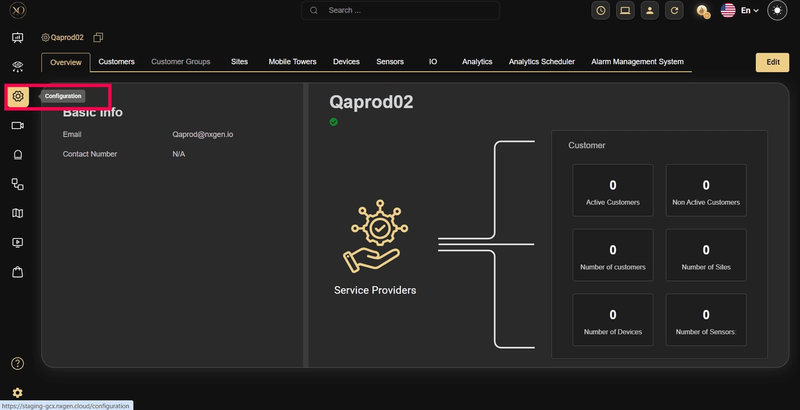The image size is (800, 410).
Task: Click the Contact Number N/A value
Action: (x=179, y=154)
